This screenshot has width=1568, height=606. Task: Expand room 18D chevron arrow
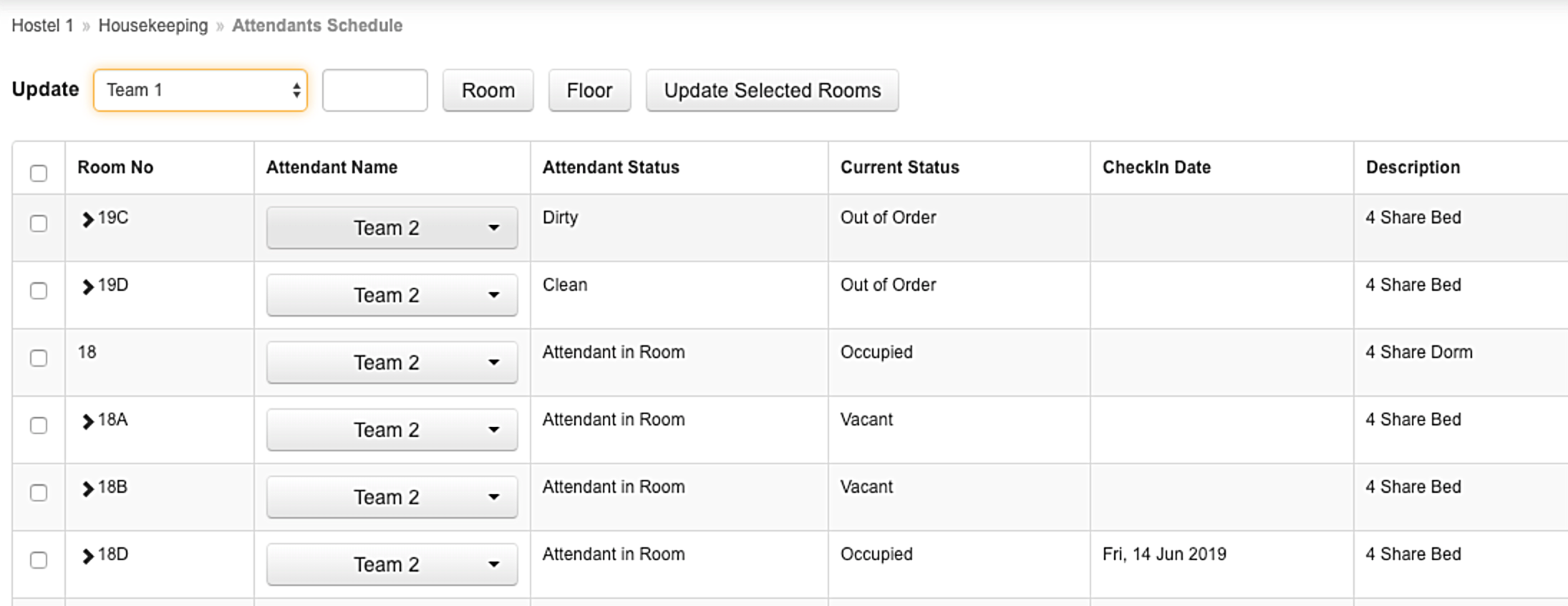point(87,556)
